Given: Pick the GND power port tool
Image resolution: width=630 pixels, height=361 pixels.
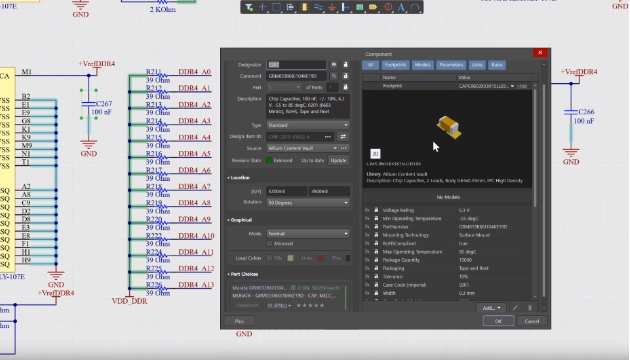Looking at the screenshot, I should pyautogui.click(x=332, y=7).
